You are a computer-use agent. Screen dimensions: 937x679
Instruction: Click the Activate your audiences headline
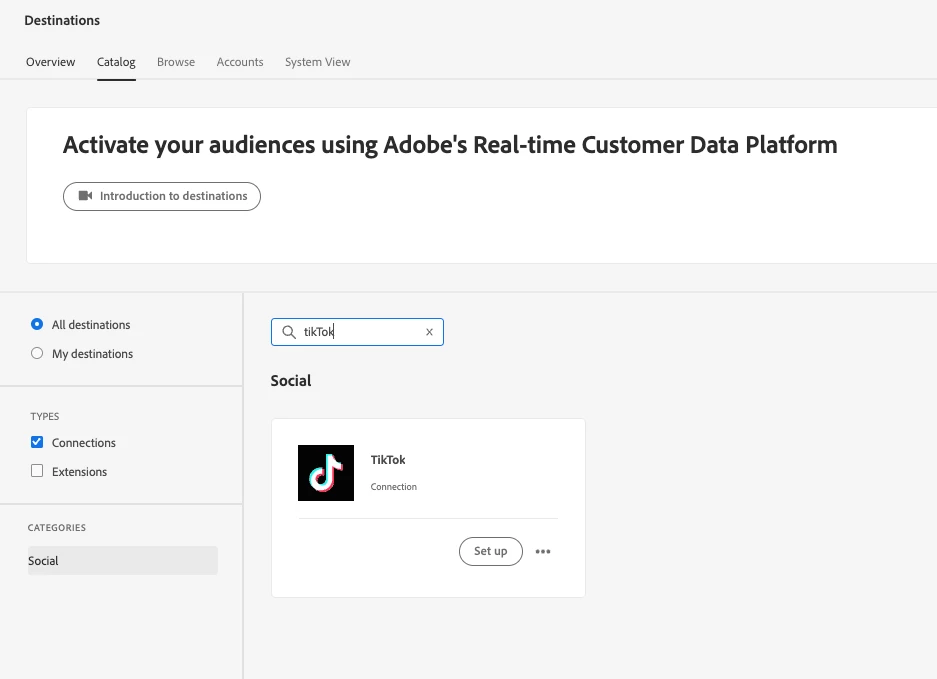[x=450, y=145]
